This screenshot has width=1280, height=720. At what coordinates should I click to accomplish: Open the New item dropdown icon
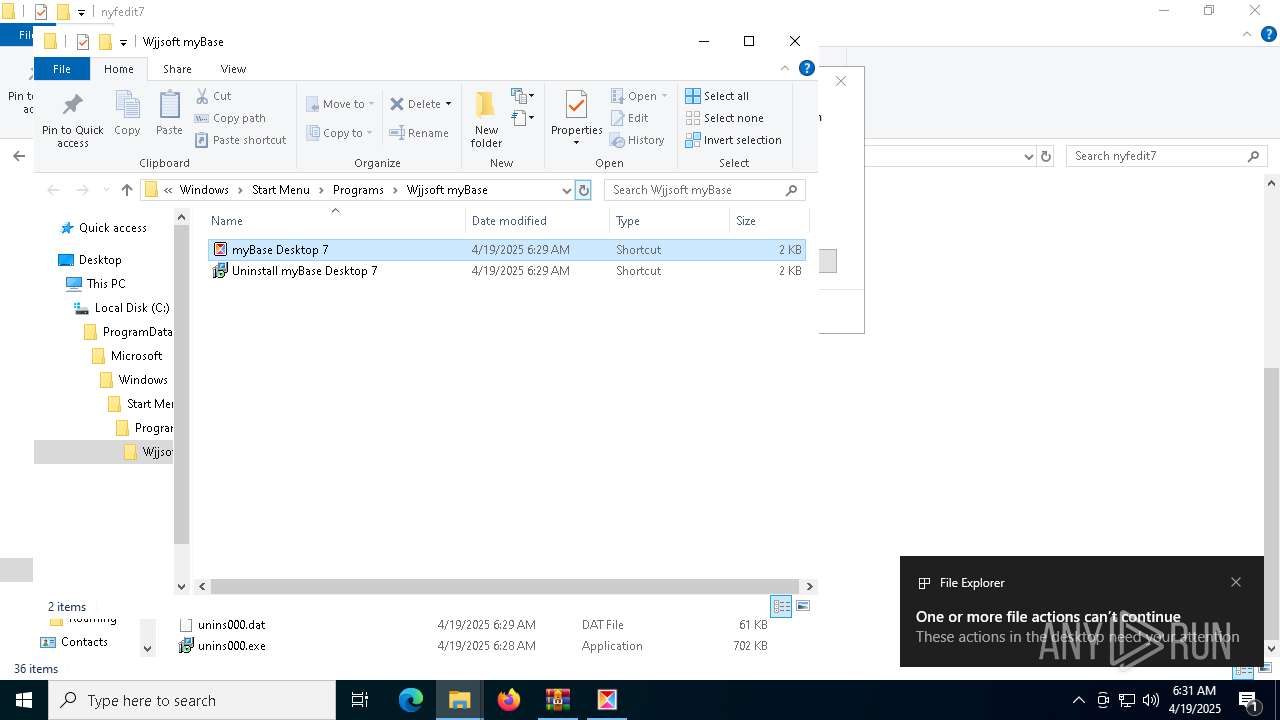click(522, 96)
